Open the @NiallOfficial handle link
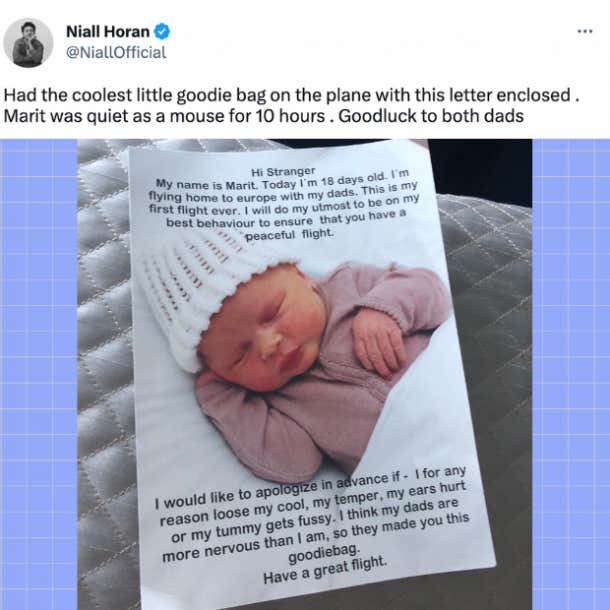Image resolution: width=610 pixels, height=610 pixels. coord(116,53)
